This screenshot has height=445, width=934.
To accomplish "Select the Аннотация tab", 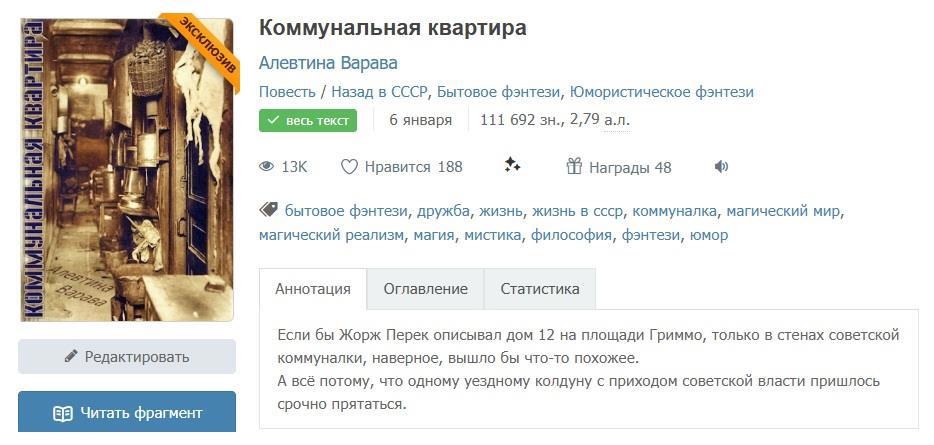I will pos(313,289).
